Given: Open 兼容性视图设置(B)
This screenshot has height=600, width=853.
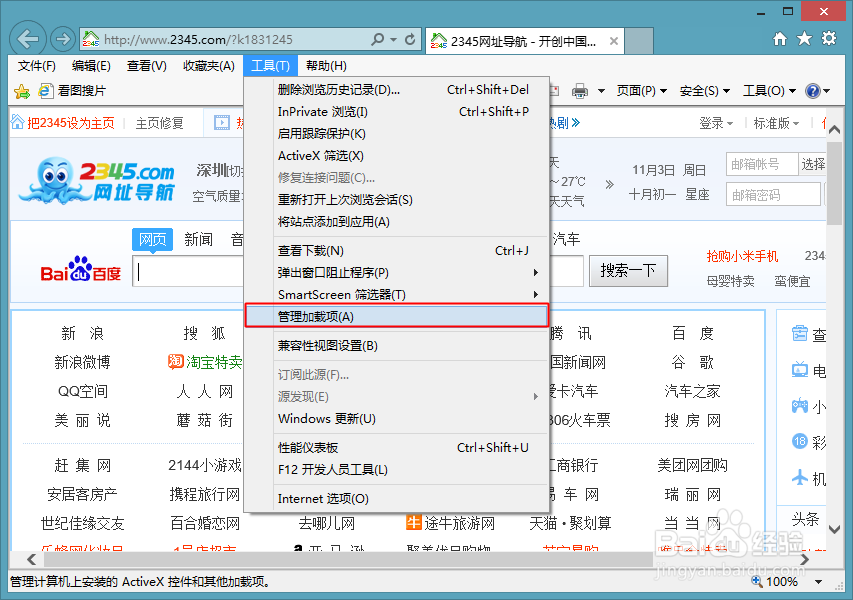Looking at the screenshot, I should tap(397, 345).
